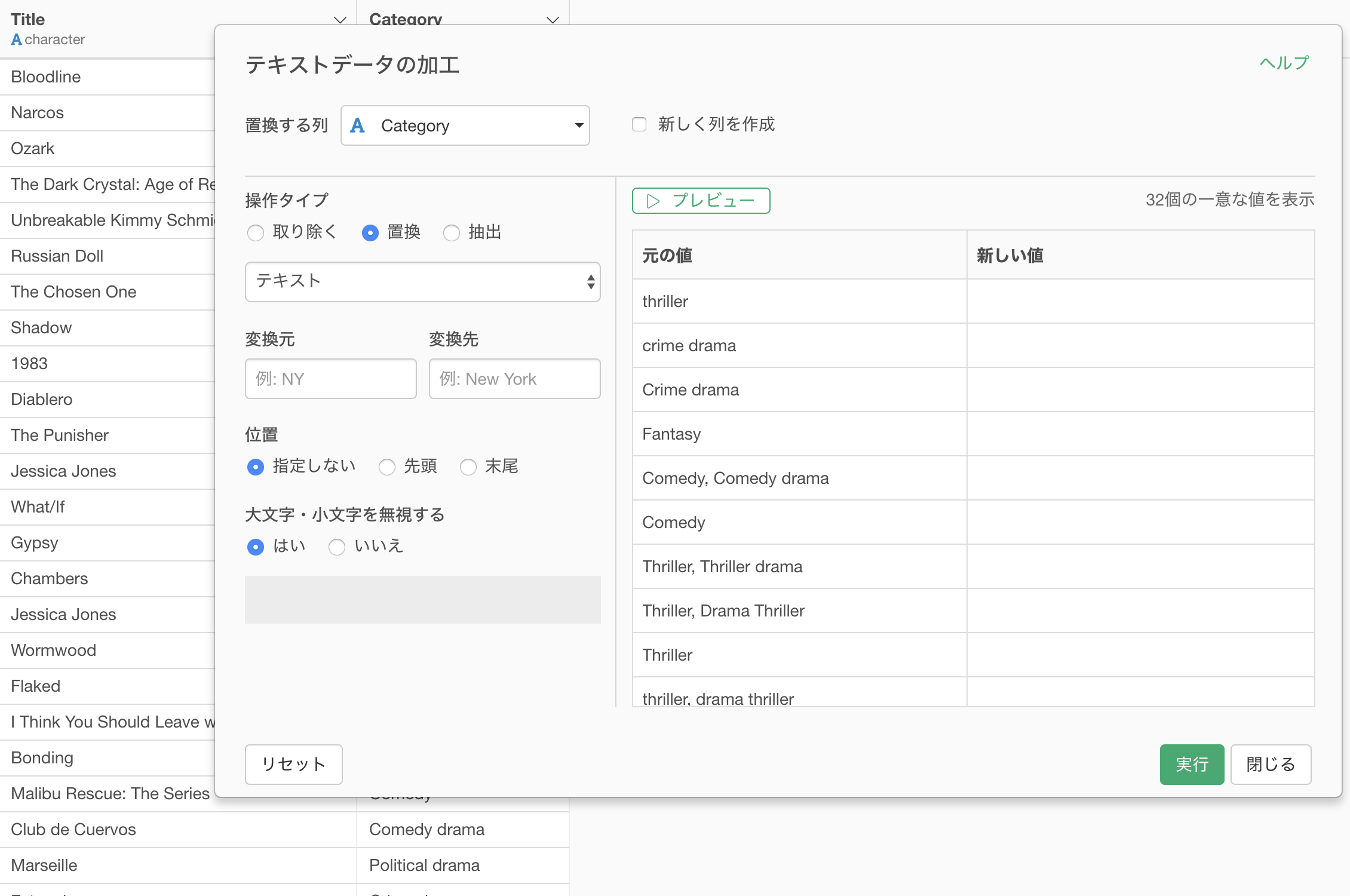1350x896 pixels.
Task: Click the character type icon under Title
Action: point(17,39)
